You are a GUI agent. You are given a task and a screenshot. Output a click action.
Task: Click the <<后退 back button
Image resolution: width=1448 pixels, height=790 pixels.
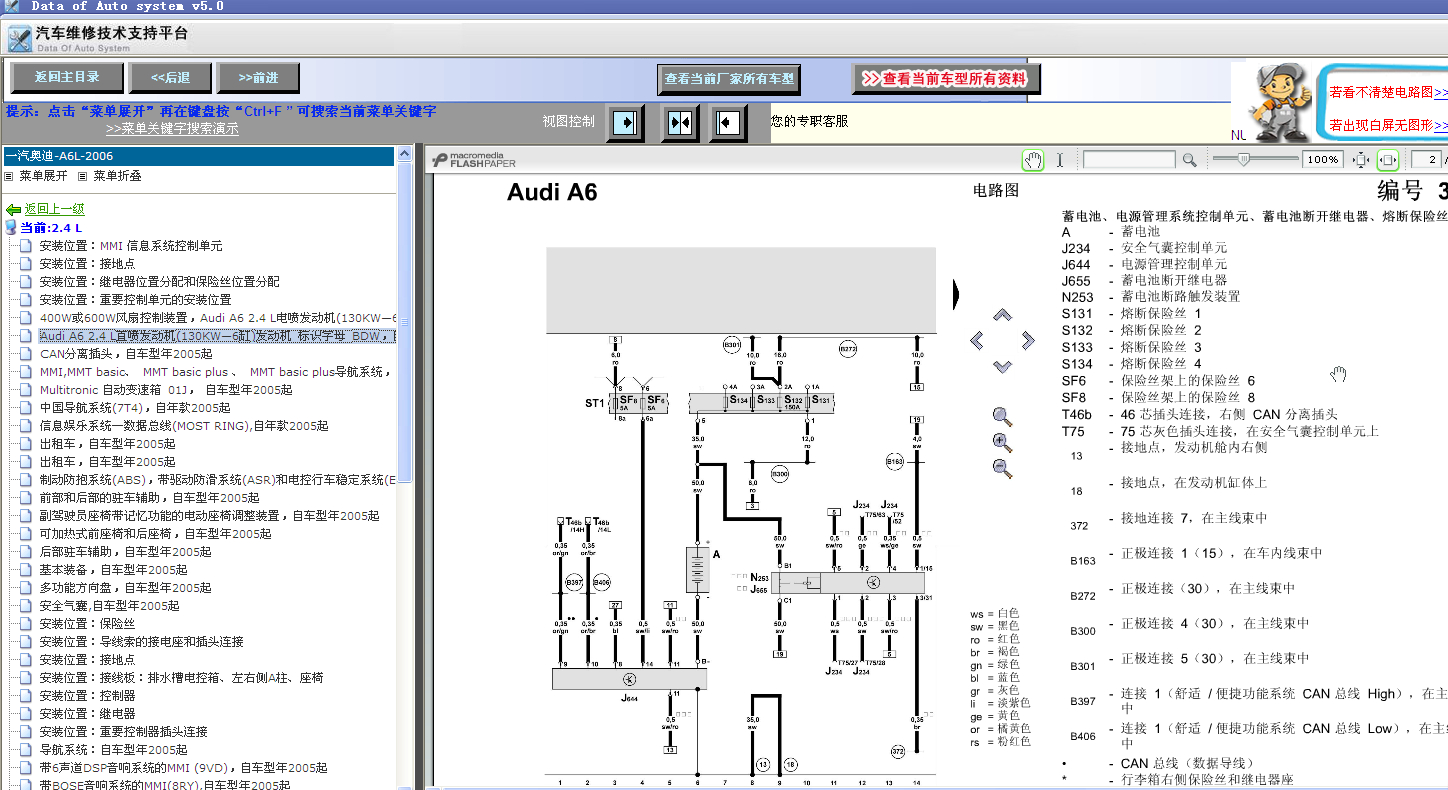click(x=171, y=77)
